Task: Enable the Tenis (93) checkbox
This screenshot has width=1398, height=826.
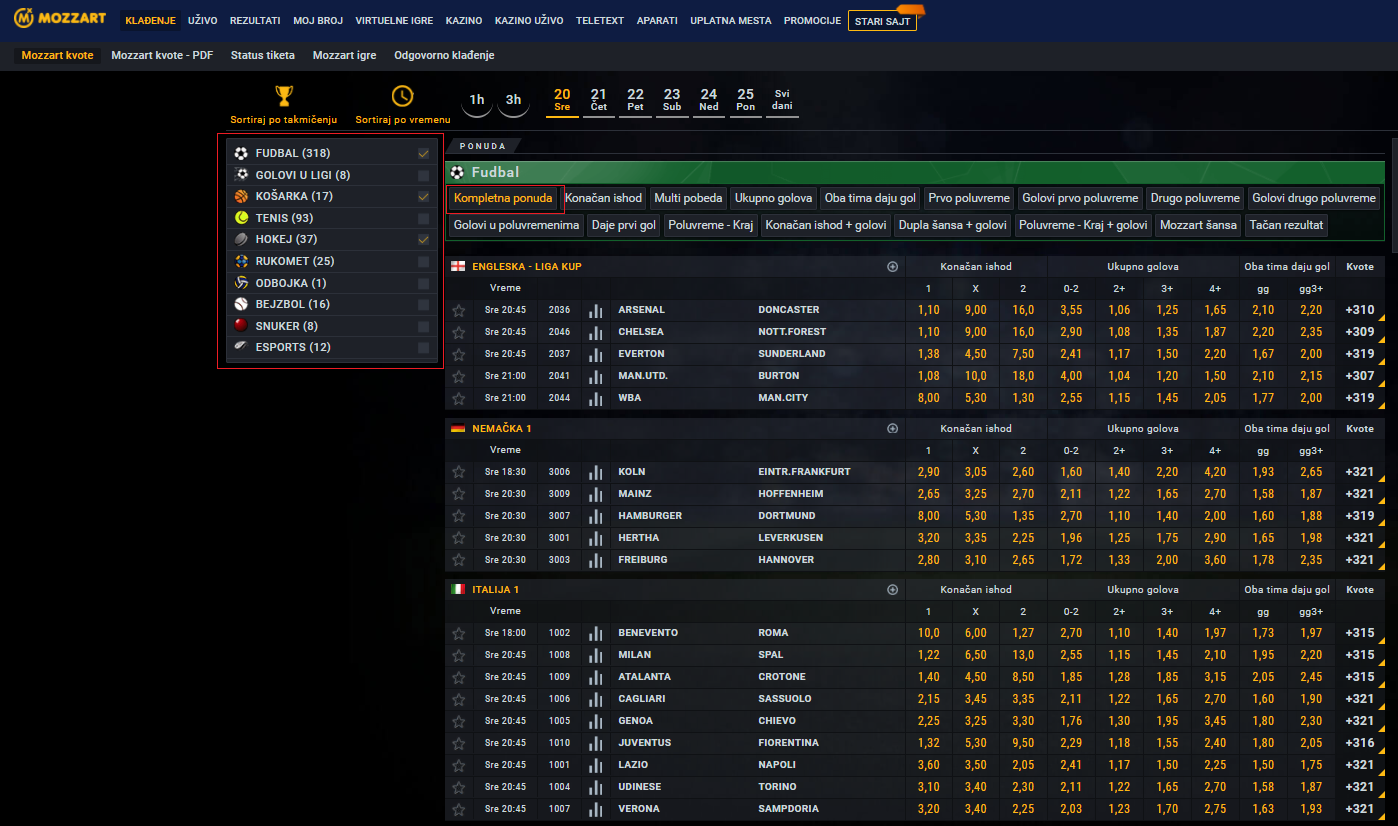Action: click(424, 218)
